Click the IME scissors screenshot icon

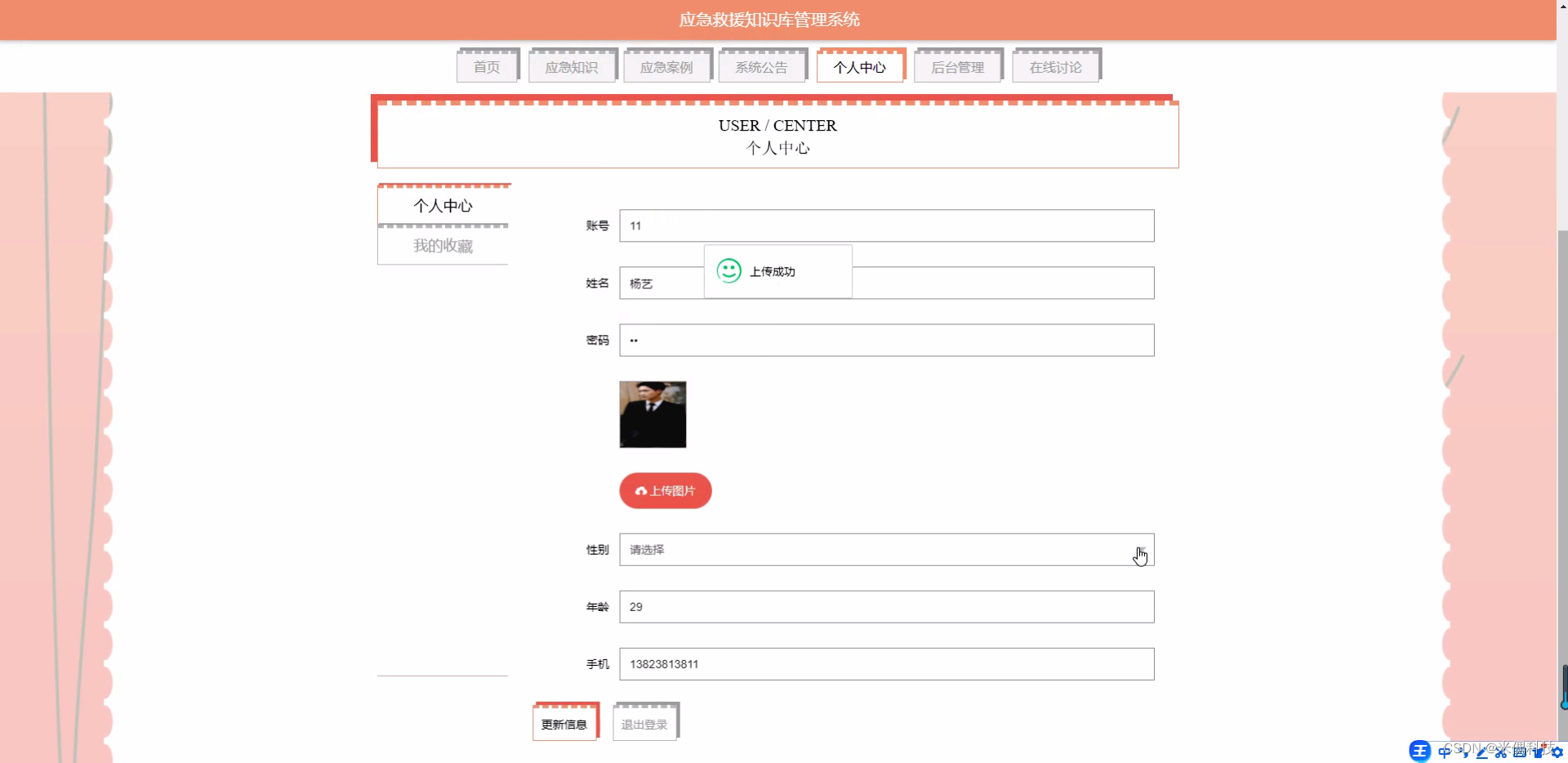pos(1500,752)
